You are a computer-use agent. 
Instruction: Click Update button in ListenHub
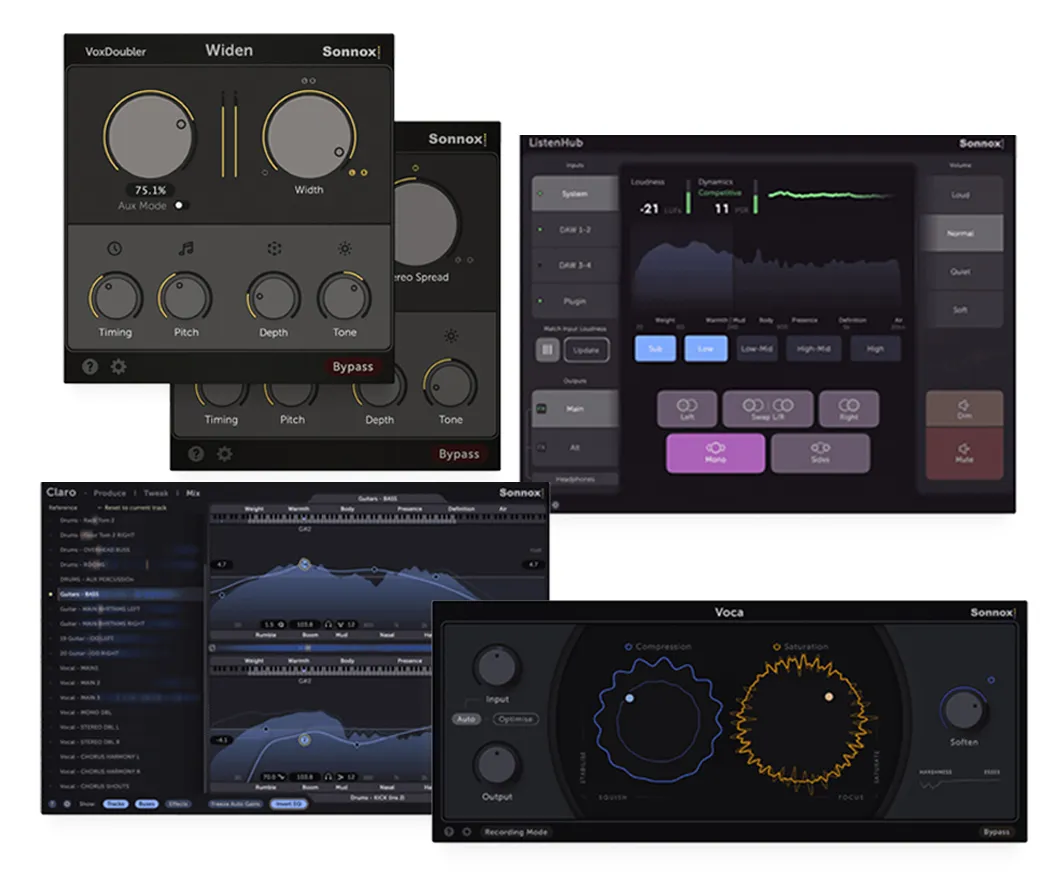(x=586, y=350)
